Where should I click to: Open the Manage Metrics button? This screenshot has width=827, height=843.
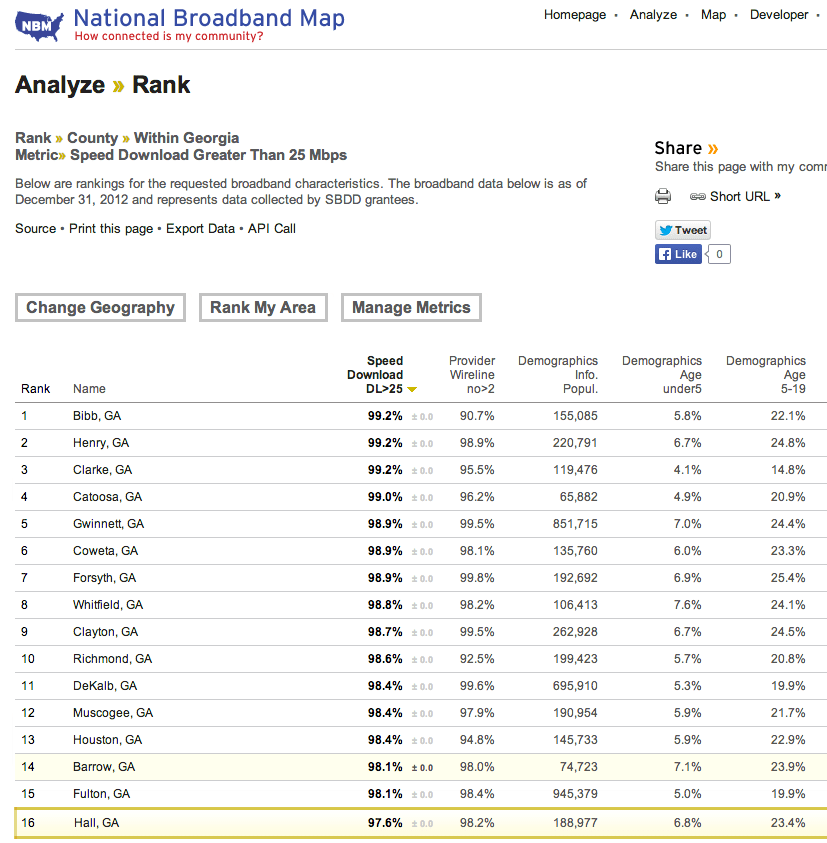coord(411,308)
